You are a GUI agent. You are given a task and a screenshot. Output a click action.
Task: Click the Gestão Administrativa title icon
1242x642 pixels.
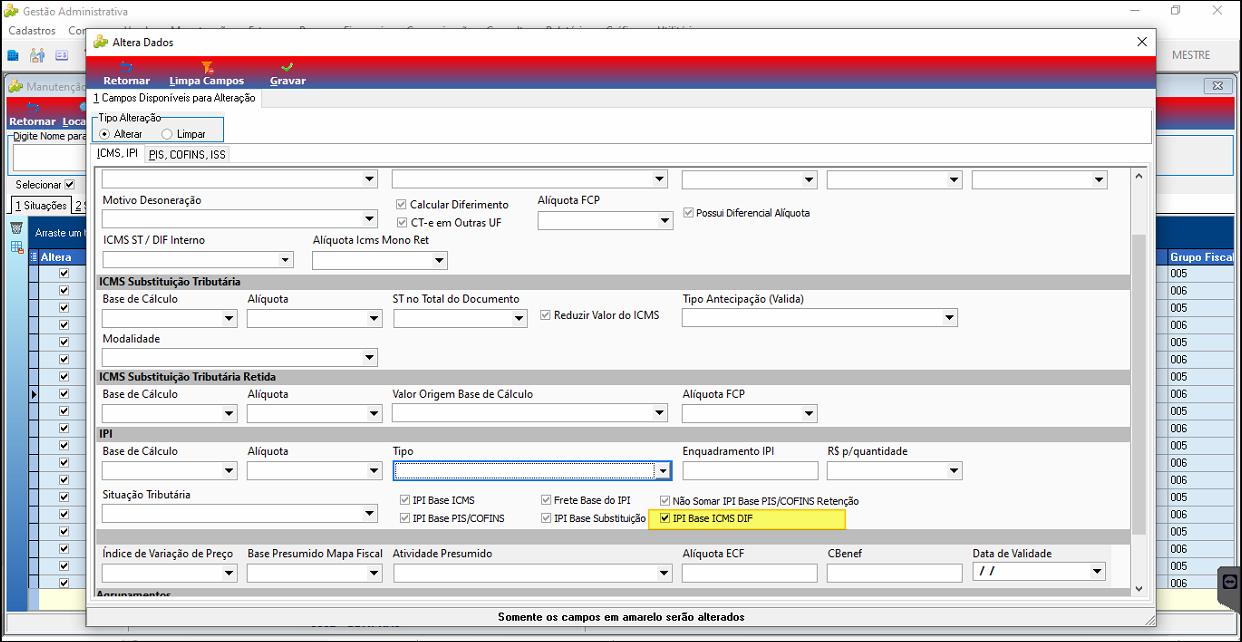[x=12, y=11]
